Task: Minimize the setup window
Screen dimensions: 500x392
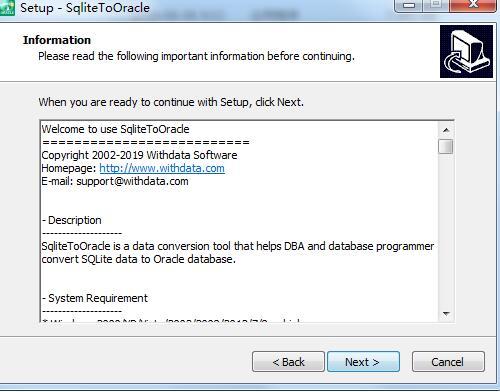Action: (x=409, y=5)
